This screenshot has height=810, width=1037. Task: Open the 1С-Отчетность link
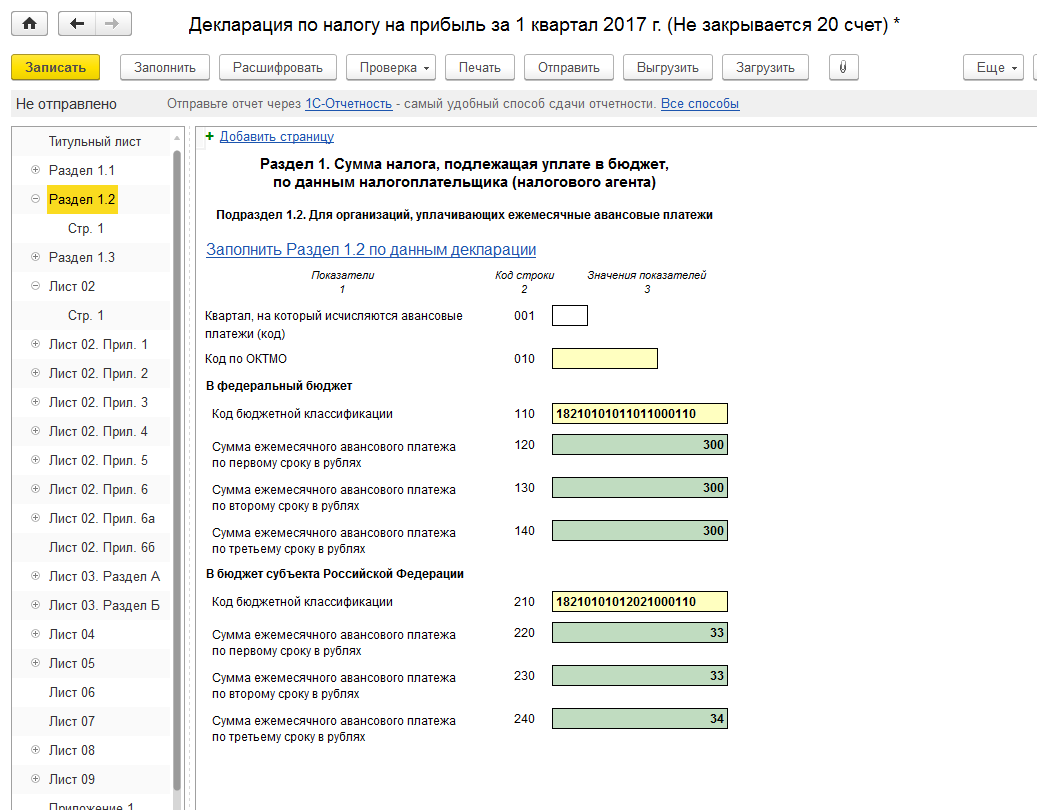tap(347, 104)
